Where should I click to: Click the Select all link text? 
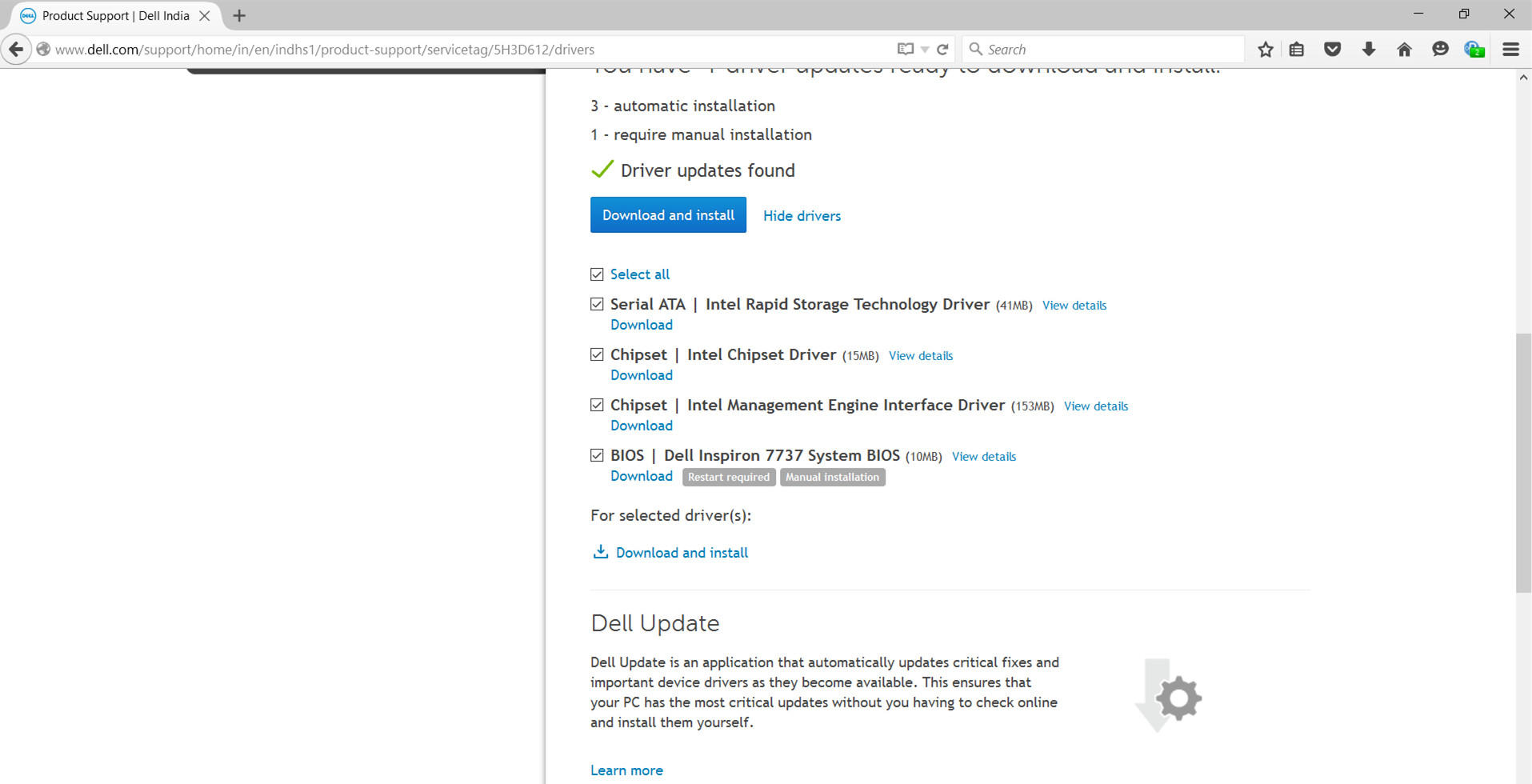[640, 274]
